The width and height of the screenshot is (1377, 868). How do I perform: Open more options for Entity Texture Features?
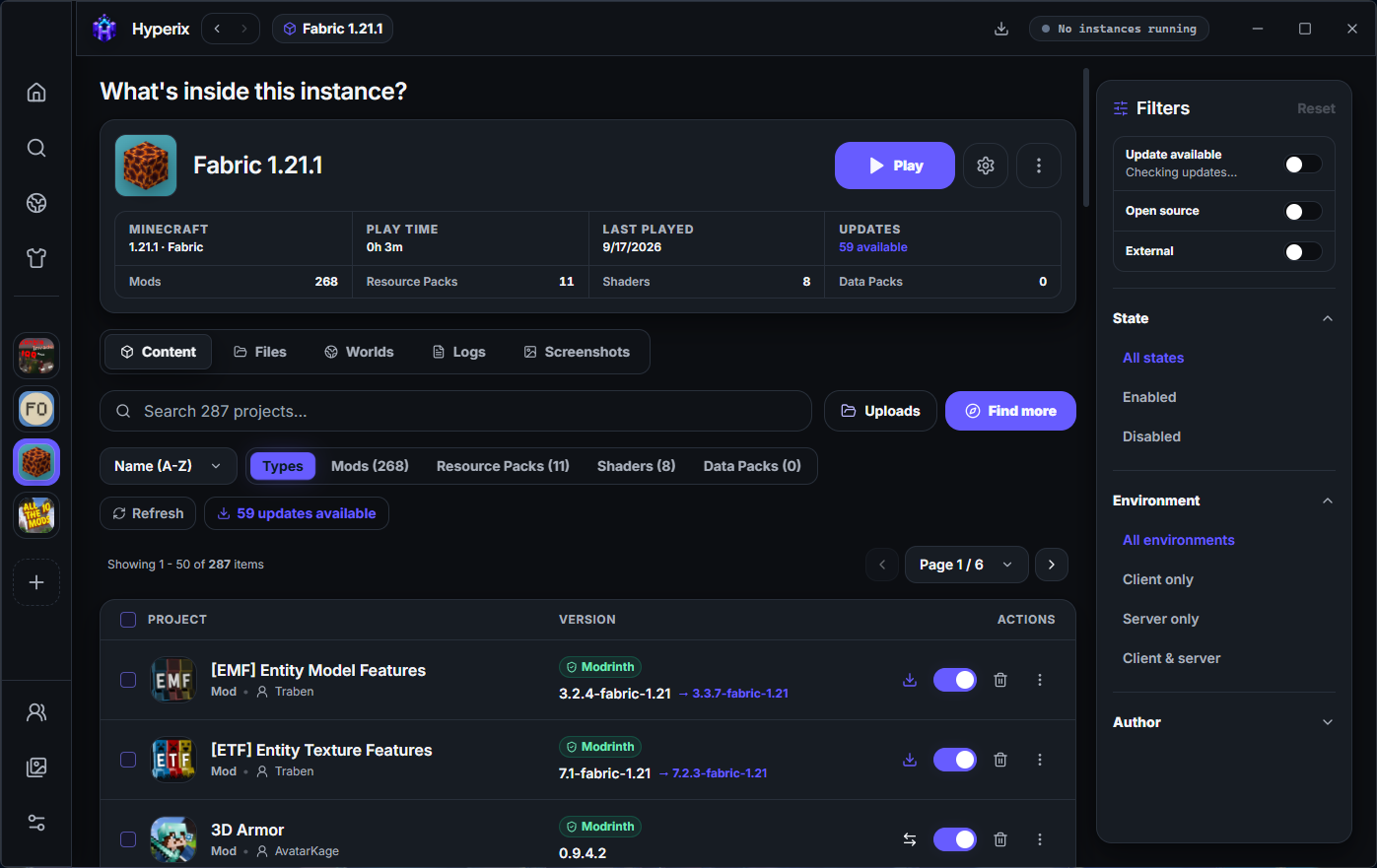1040,760
